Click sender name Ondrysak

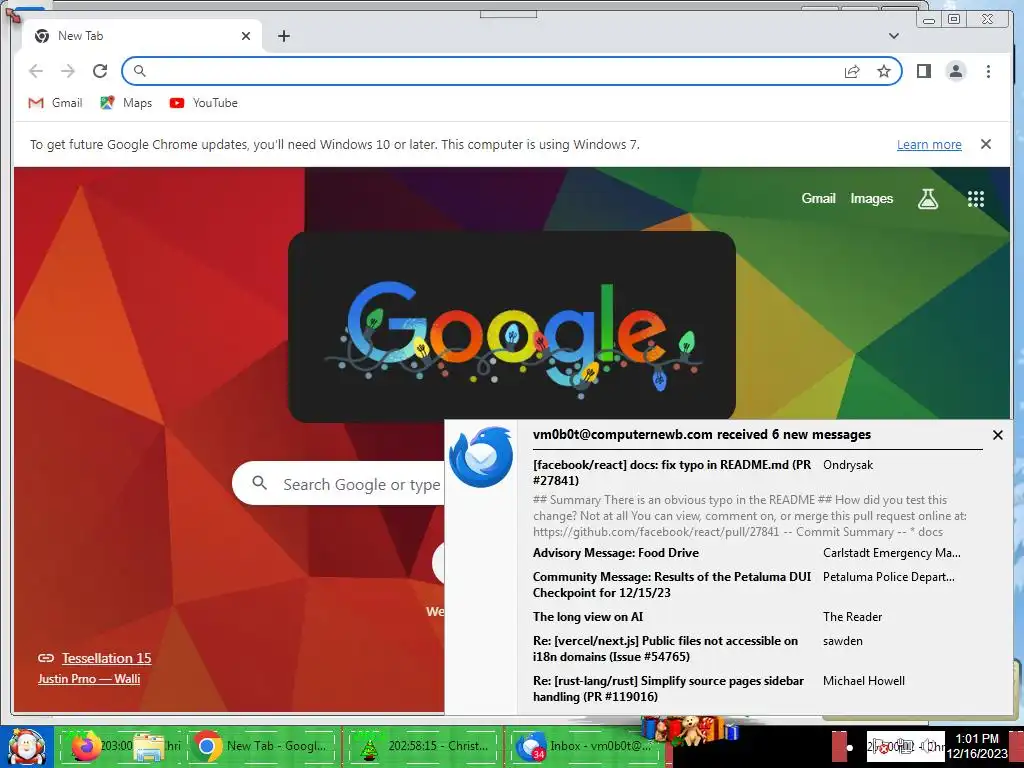848,465
